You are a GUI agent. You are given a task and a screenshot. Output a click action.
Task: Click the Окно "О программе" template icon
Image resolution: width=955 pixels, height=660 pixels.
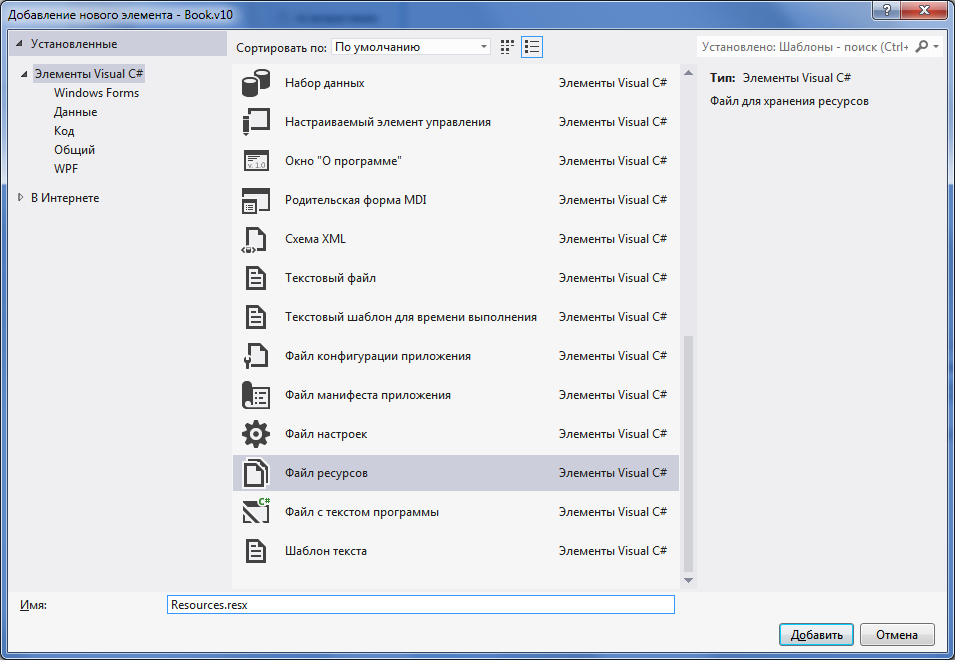(x=256, y=161)
